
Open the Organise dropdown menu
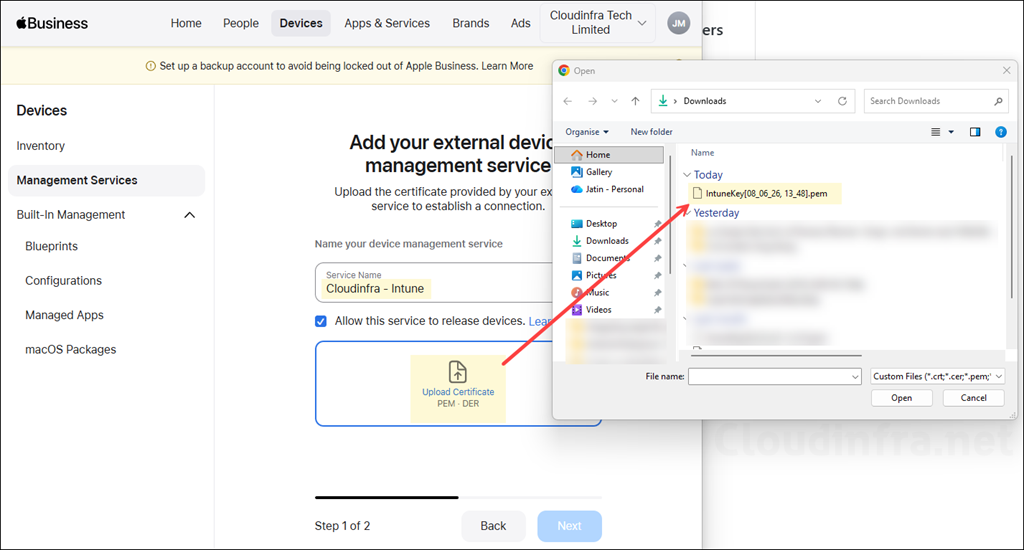(x=586, y=132)
